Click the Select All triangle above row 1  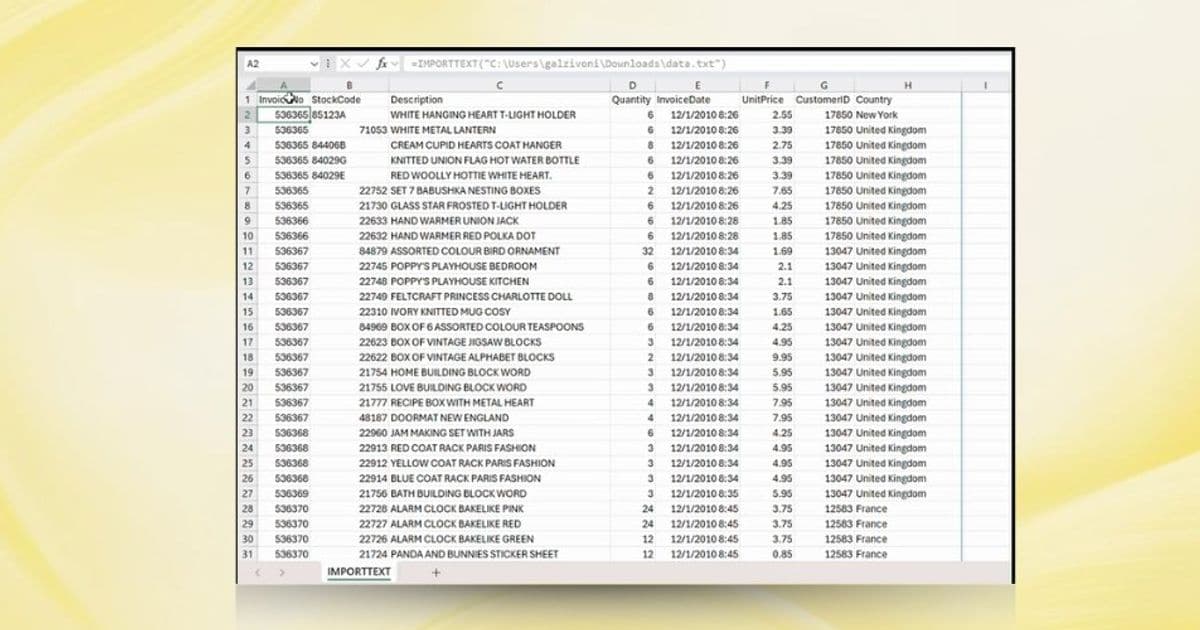click(x=249, y=85)
